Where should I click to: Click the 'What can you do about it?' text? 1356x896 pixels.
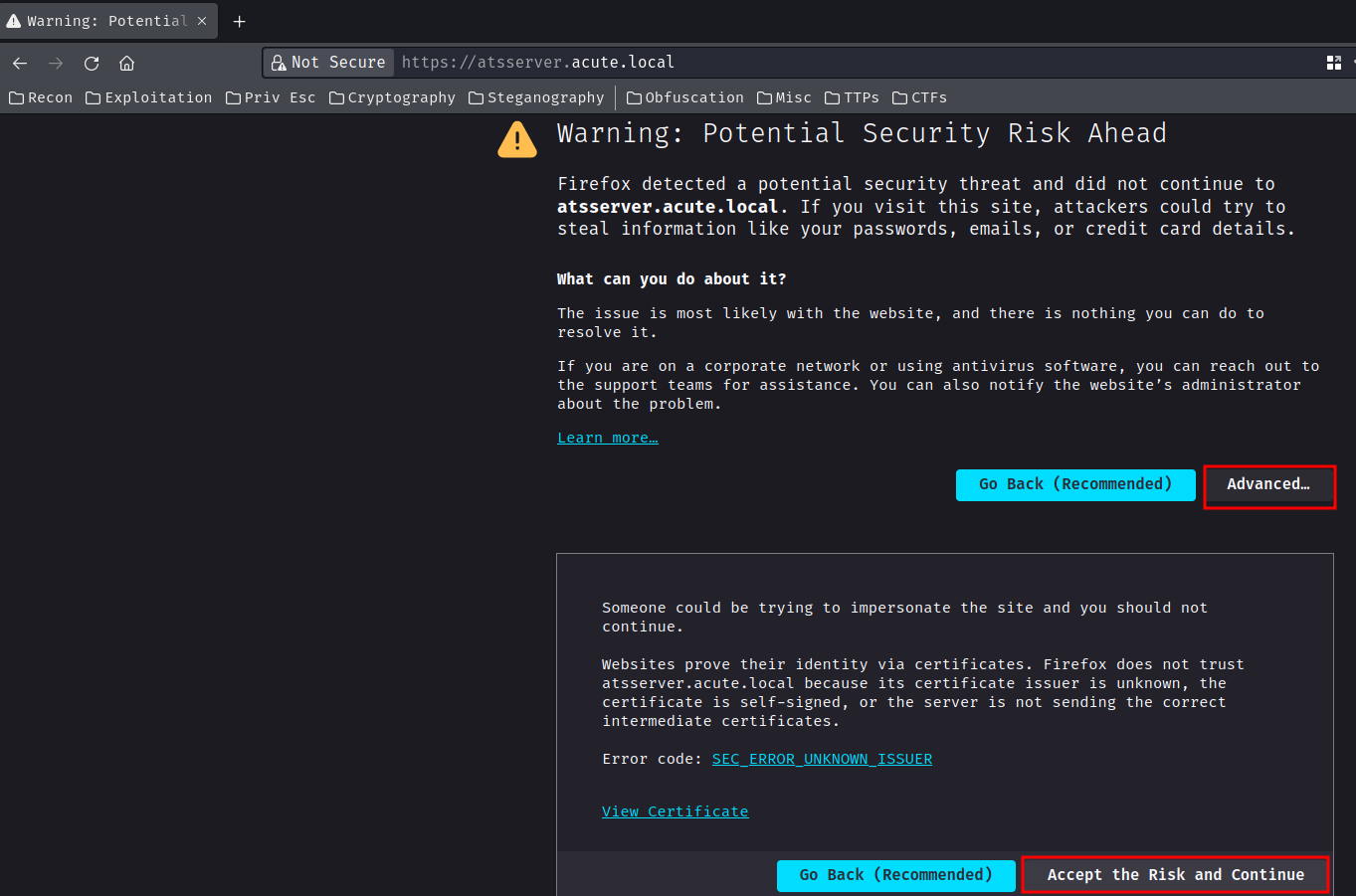[x=672, y=279]
